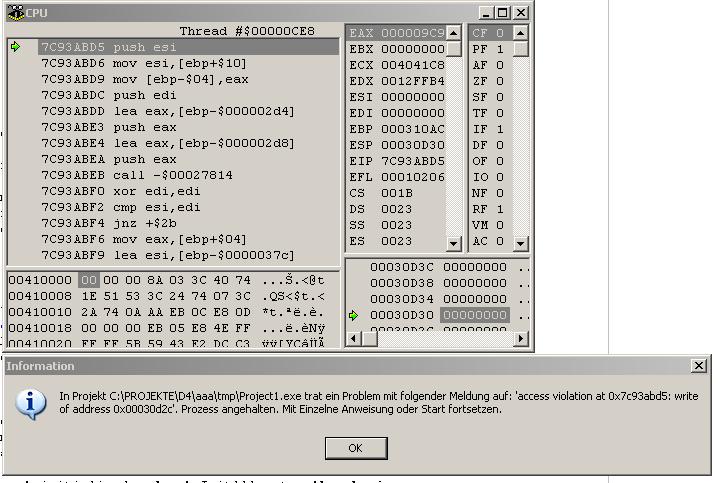Click the blue information icon in dialog
Screen dimensions: 718x483
click(33, 403)
